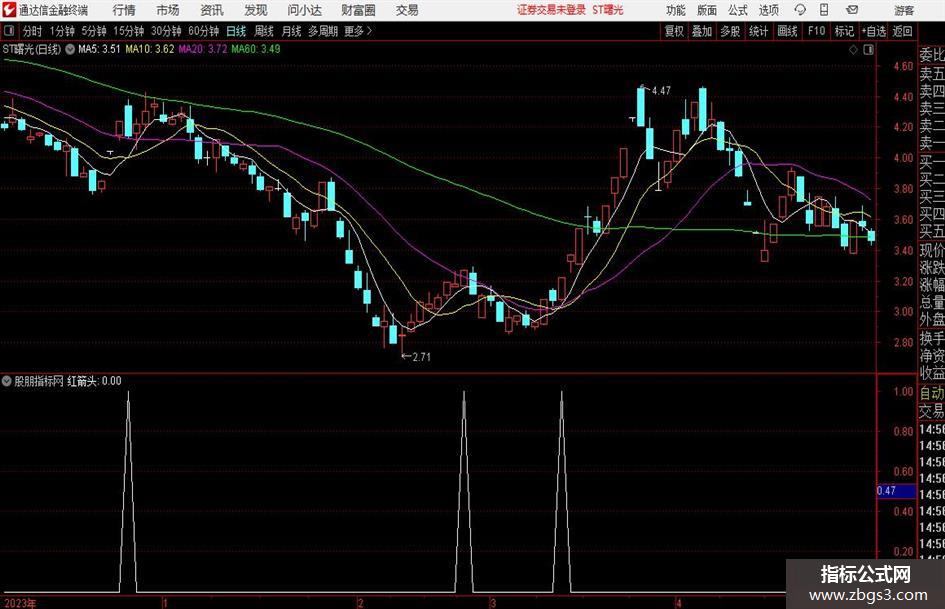Toggle the left panel icon beside 分时
Viewport: 945px width, 609px height.
click(x=9, y=31)
